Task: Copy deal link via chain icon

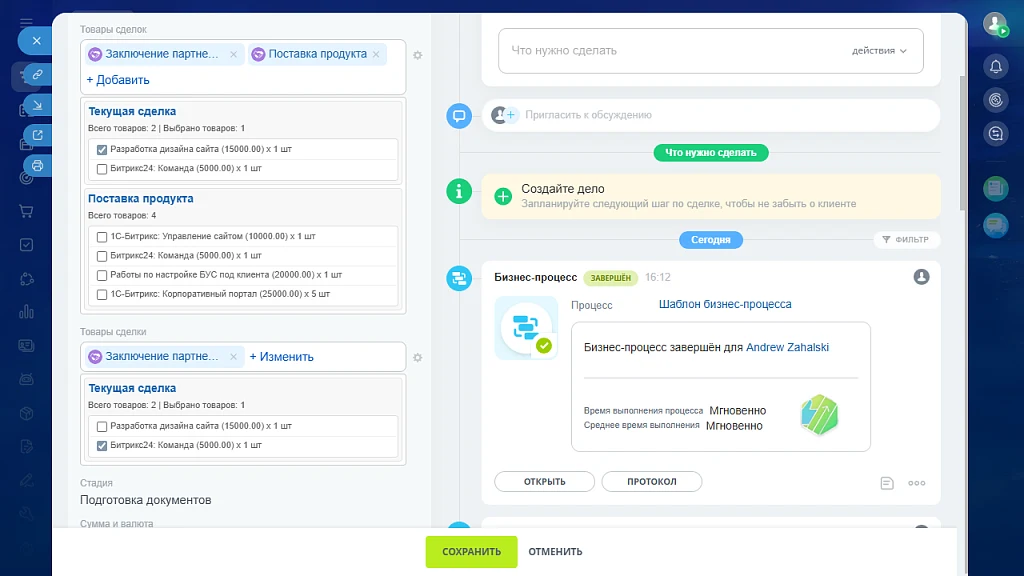Action: (38, 74)
